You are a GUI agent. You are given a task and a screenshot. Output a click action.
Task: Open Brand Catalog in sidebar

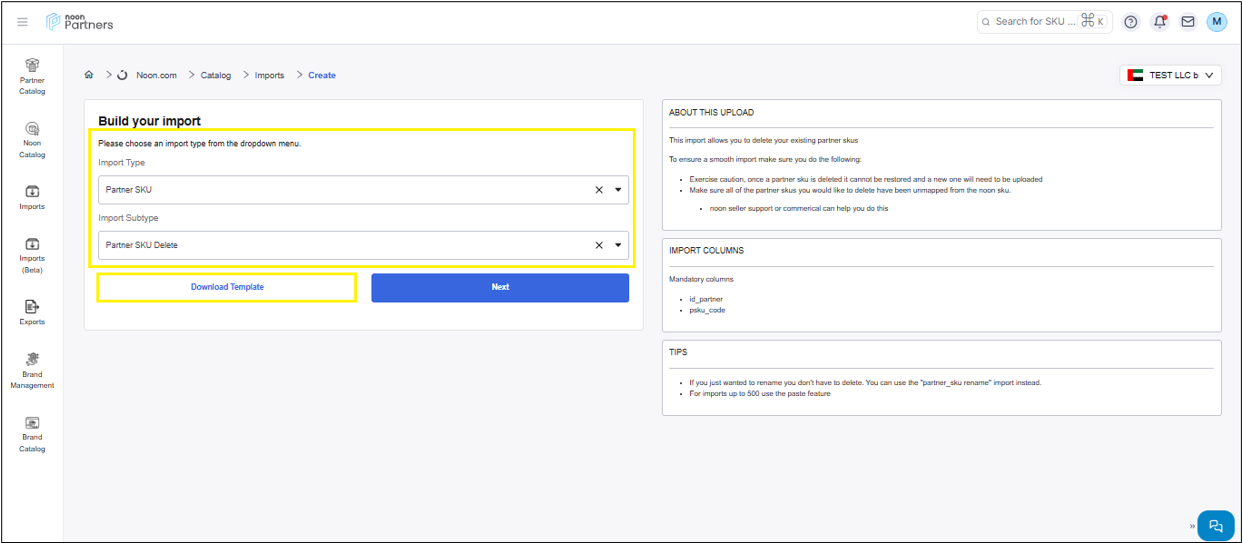(32, 434)
